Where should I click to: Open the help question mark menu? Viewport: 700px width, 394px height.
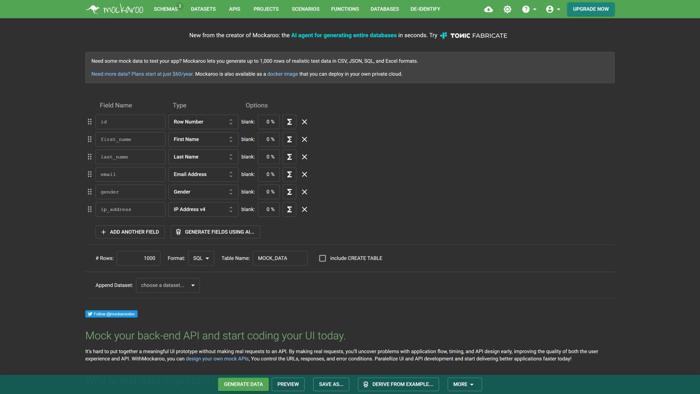click(x=529, y=9)
